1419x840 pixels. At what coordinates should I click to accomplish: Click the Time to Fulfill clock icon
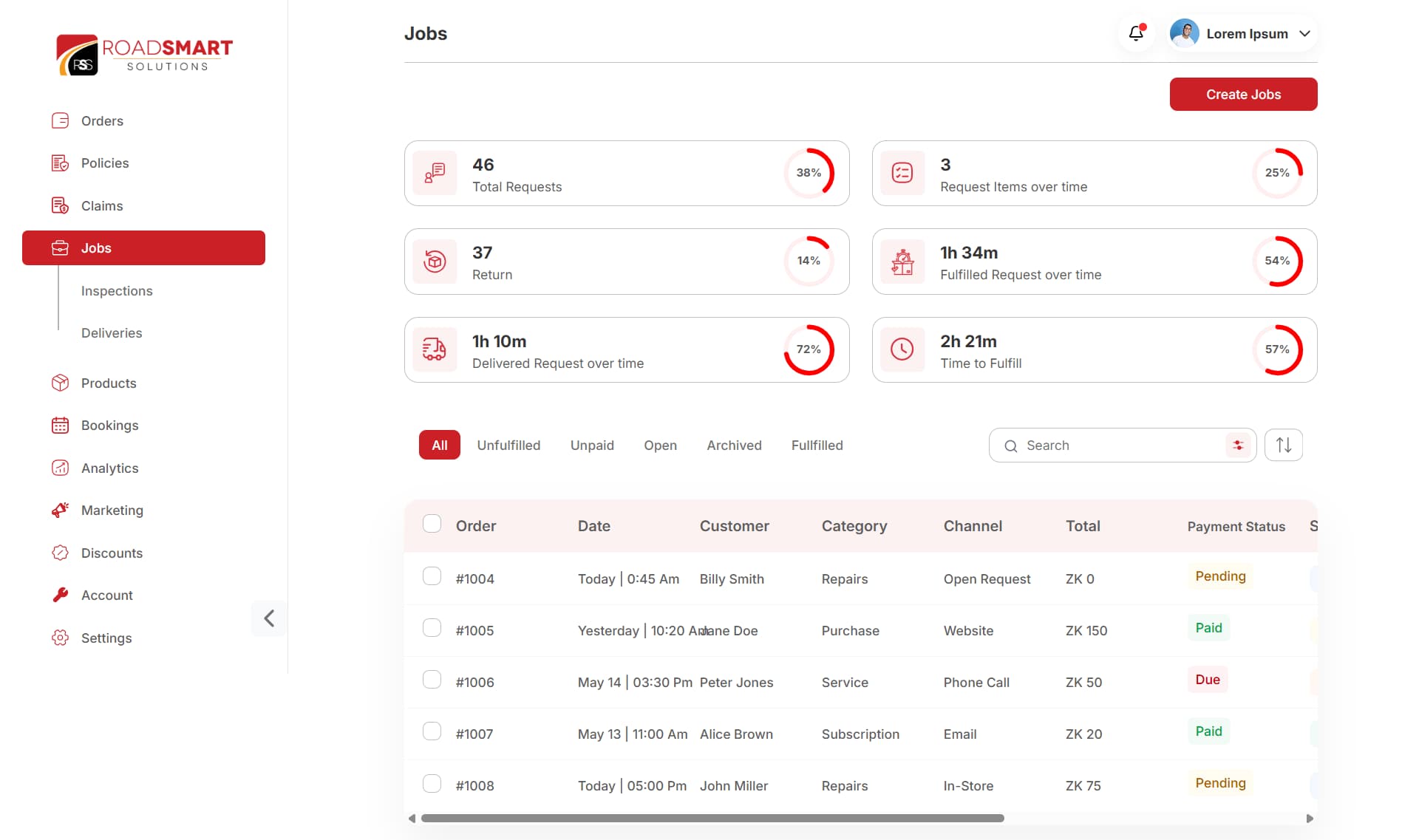click(x=902, y=349)
